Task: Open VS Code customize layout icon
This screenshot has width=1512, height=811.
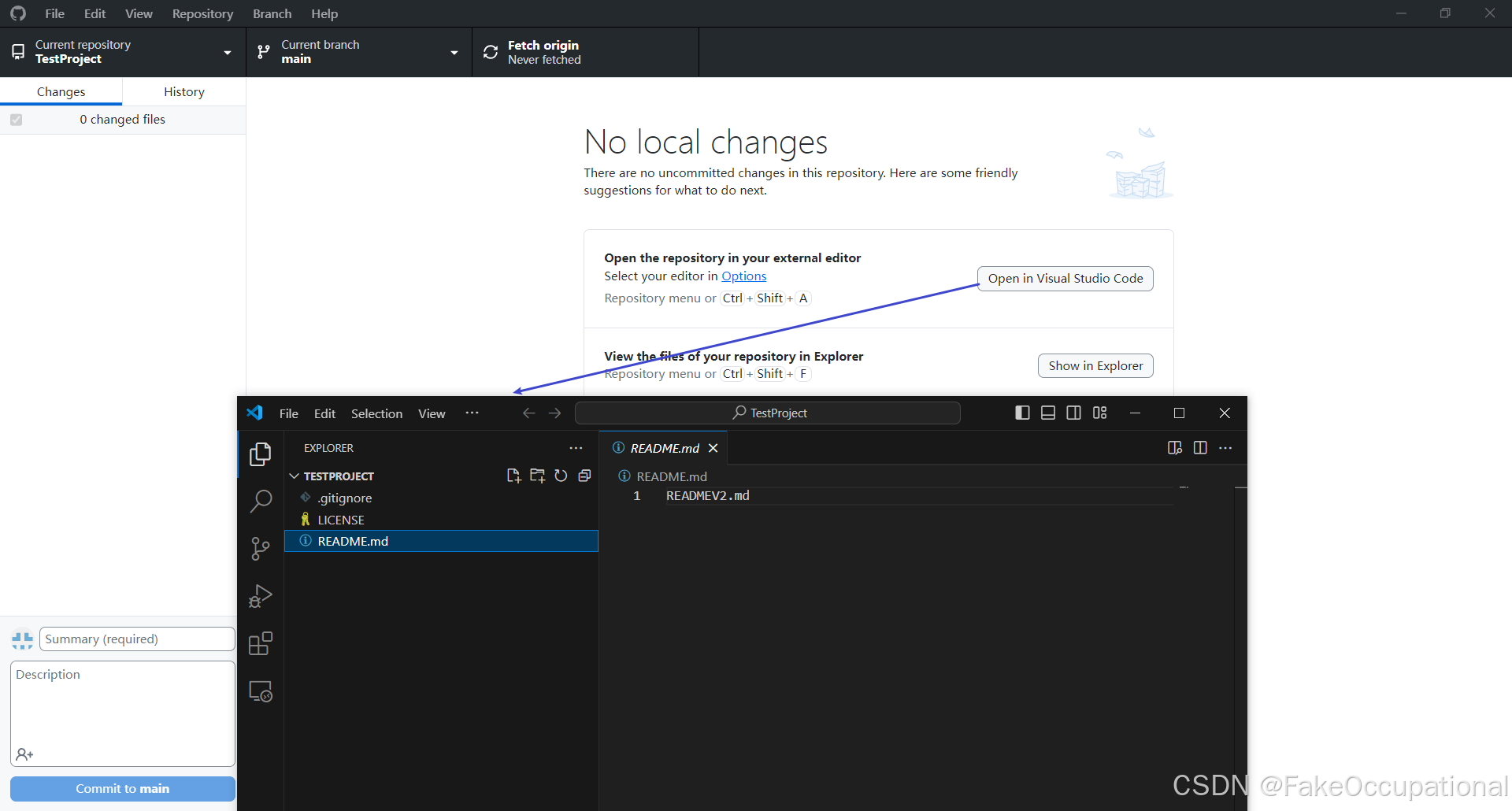Action: tap(1099, 413)
